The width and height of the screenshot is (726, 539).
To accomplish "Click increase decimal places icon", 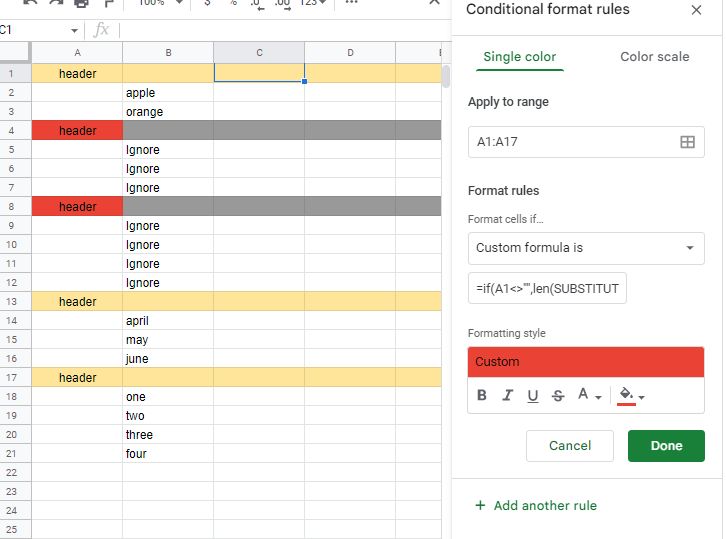I will [x=282, y=4].
